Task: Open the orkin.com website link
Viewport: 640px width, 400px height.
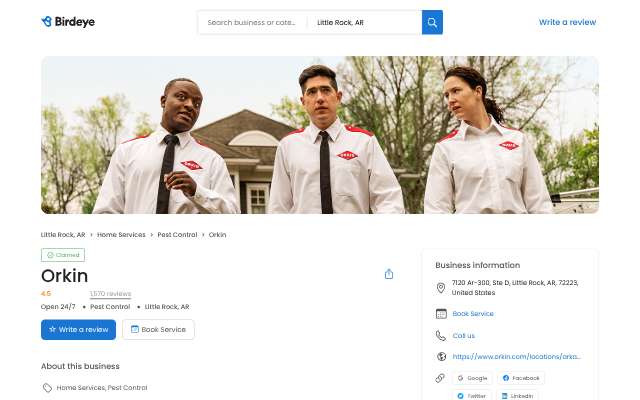Action: [516, 356]
